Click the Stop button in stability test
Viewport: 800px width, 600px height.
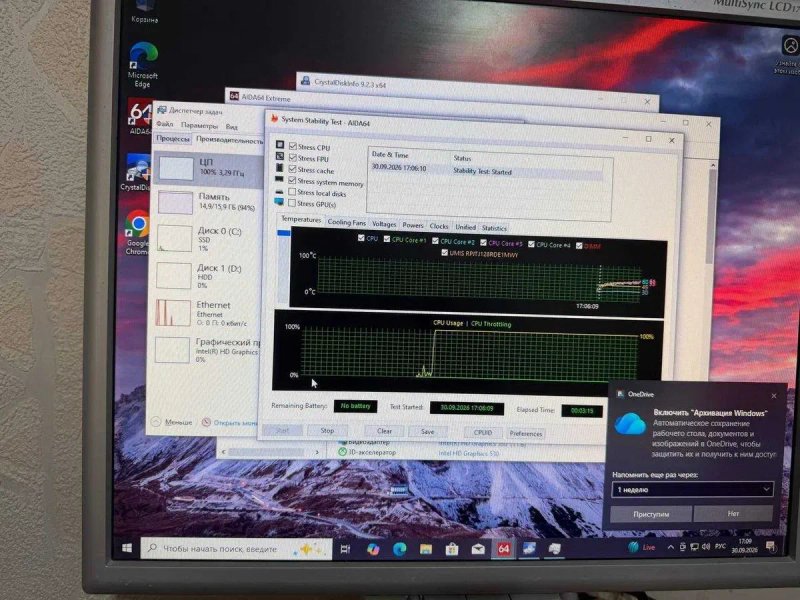click(327, 431)
